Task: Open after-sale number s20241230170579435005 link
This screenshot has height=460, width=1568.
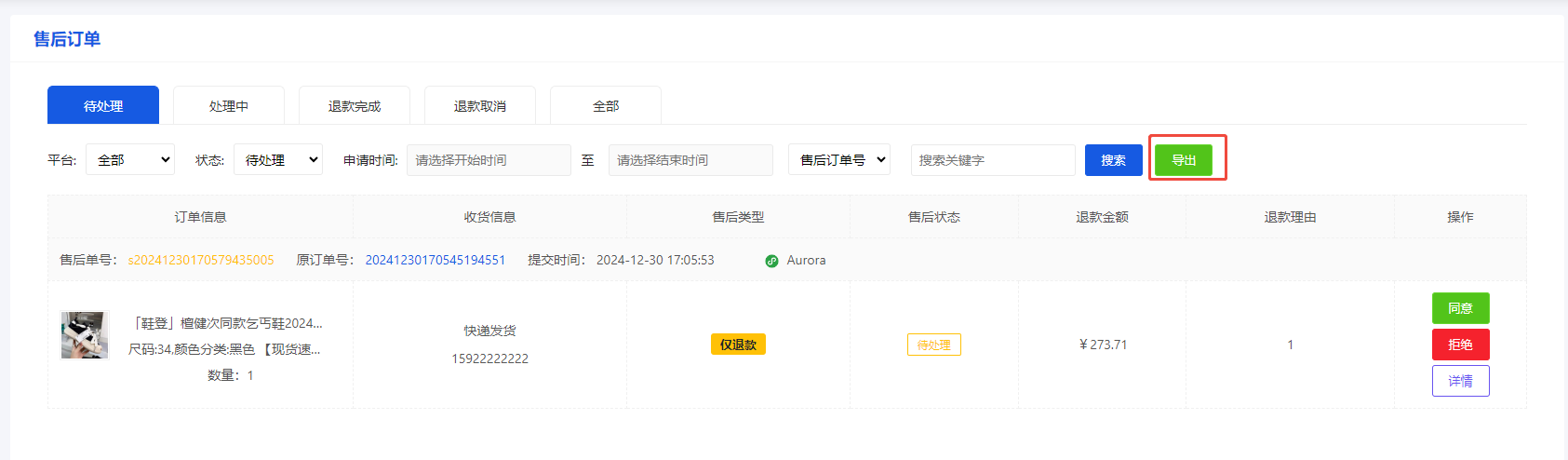Action: (x=201, y=260)
